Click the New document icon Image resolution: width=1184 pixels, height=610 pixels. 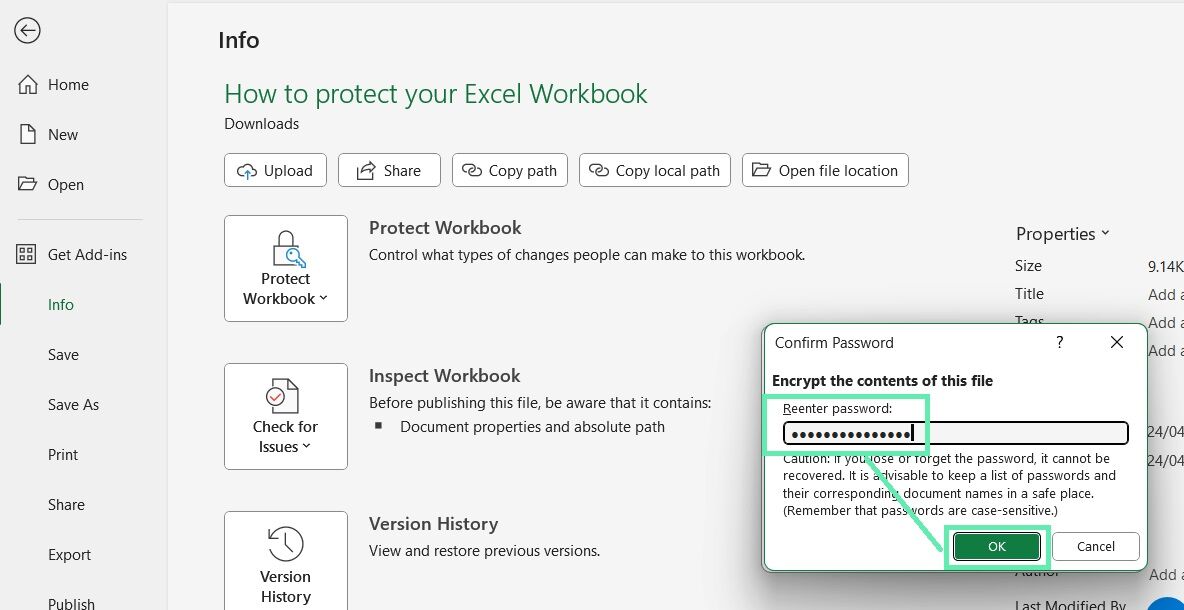click(x=27, y=134)
